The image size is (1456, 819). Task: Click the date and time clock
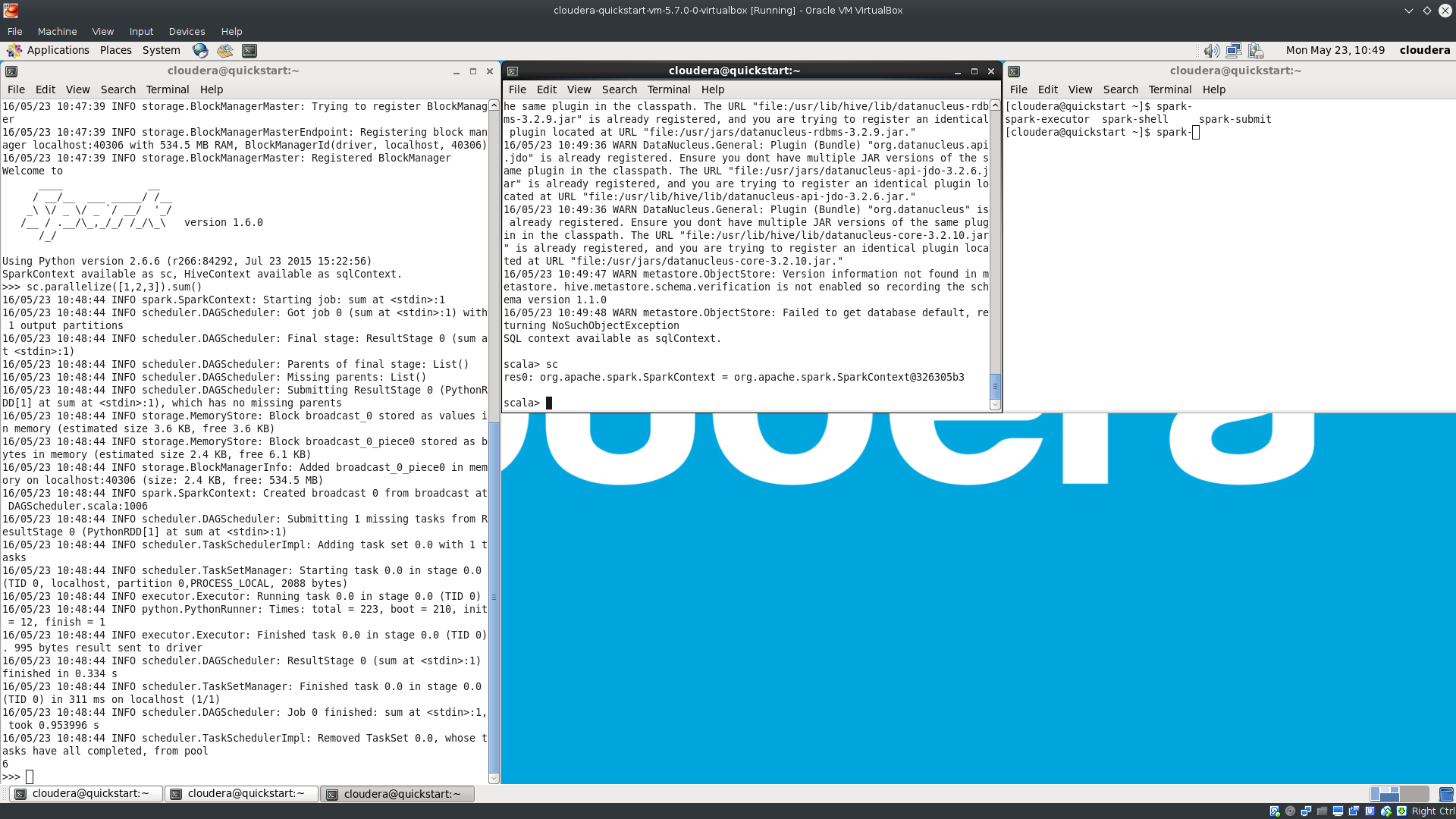(1335, 50)
